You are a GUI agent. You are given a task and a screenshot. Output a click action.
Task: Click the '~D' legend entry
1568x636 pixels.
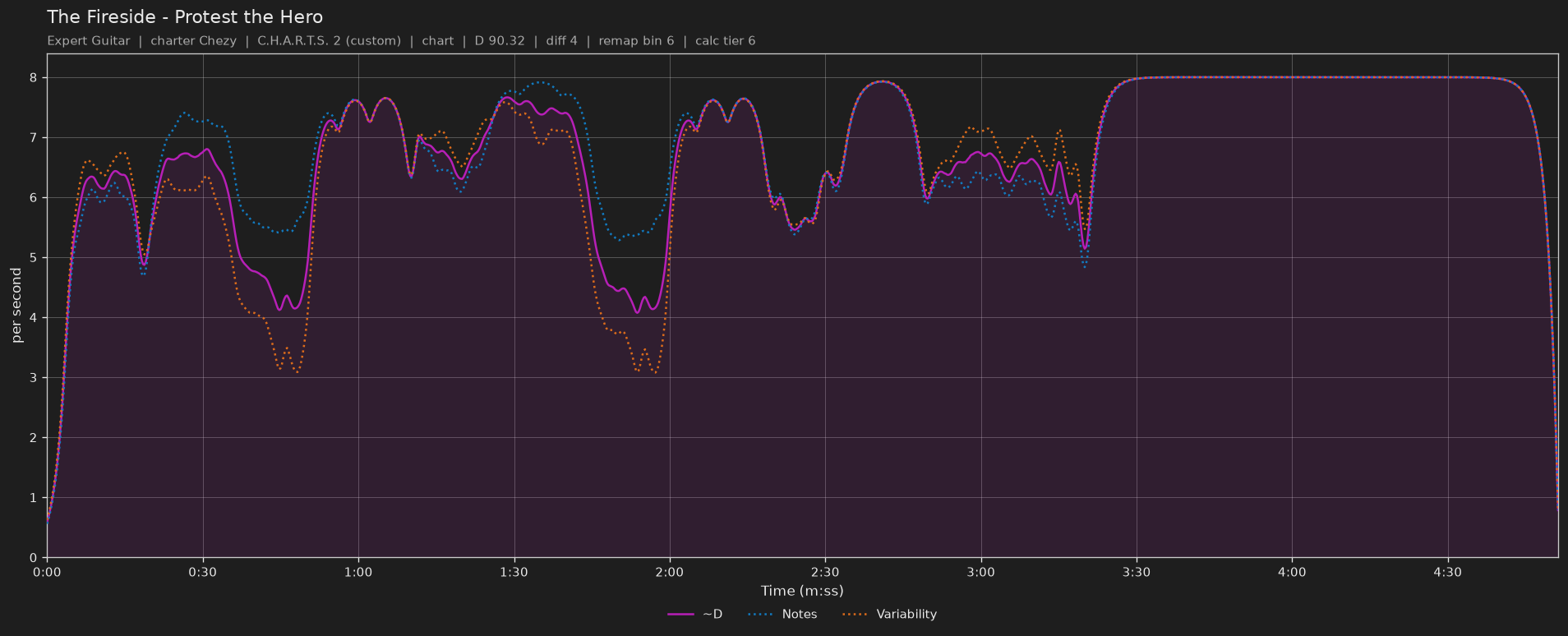[x=695, y=614]
